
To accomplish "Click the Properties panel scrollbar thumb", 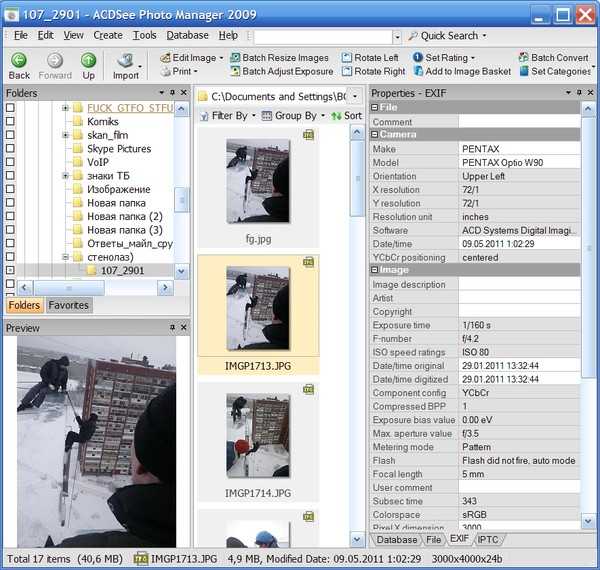I will pyautogui.click(x=589, y=248).
